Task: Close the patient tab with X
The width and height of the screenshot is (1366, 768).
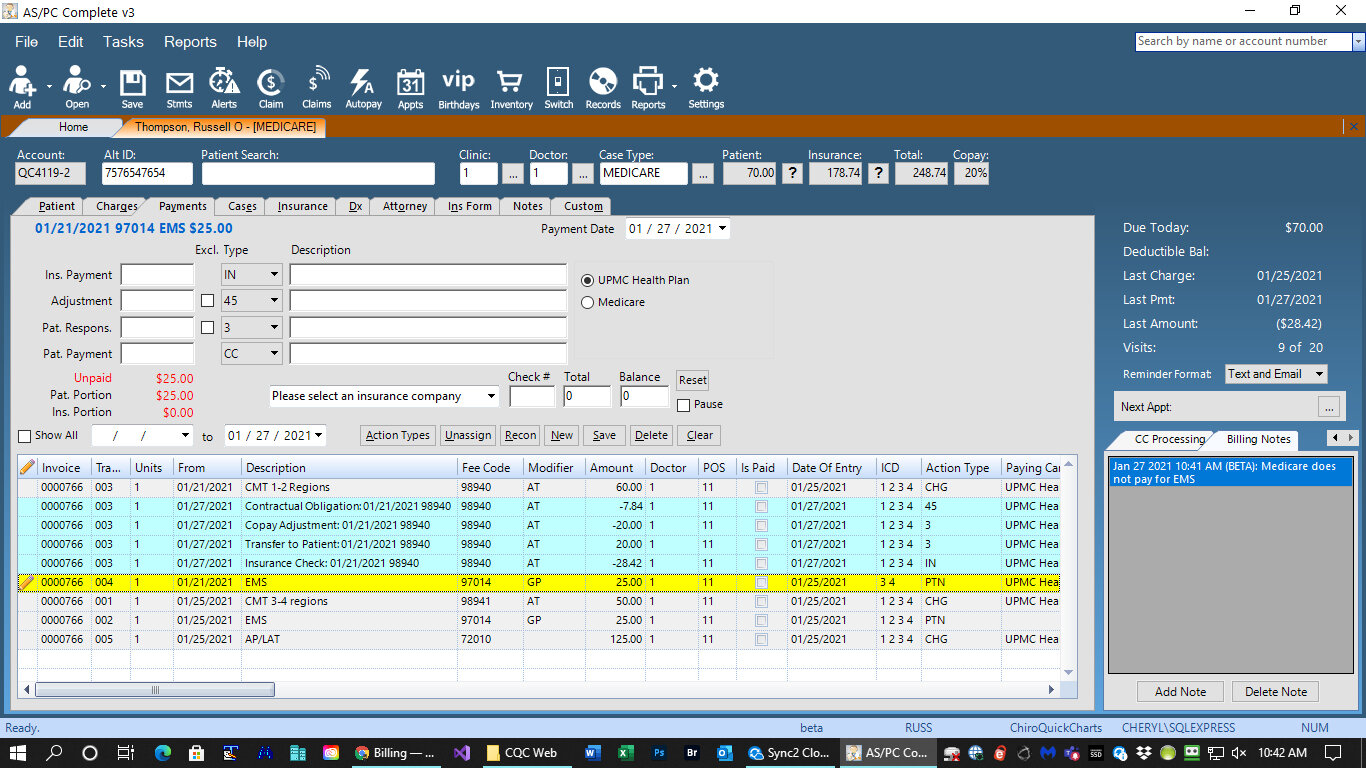Action: point(1354,127)
